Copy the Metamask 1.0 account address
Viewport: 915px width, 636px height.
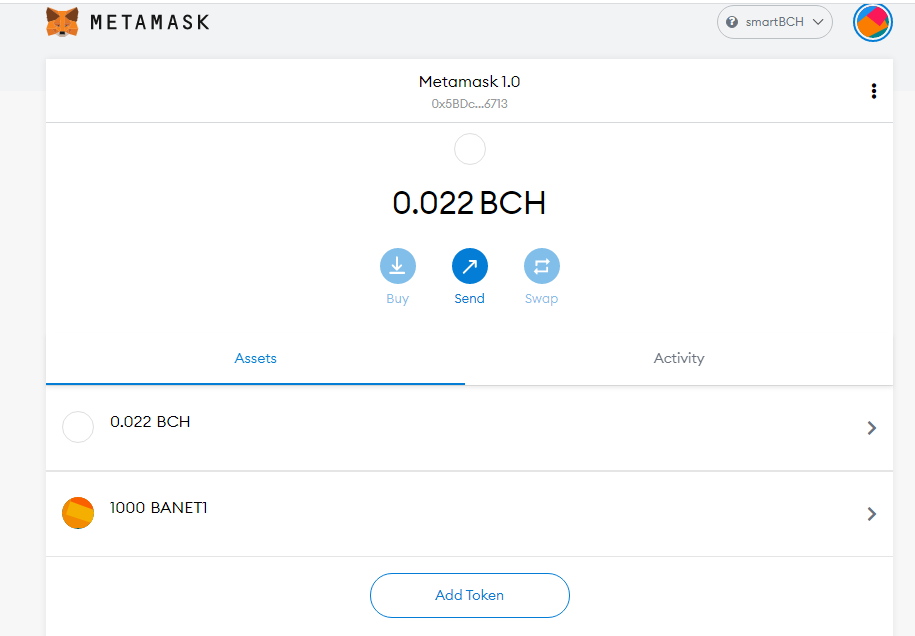pos(469,92)
